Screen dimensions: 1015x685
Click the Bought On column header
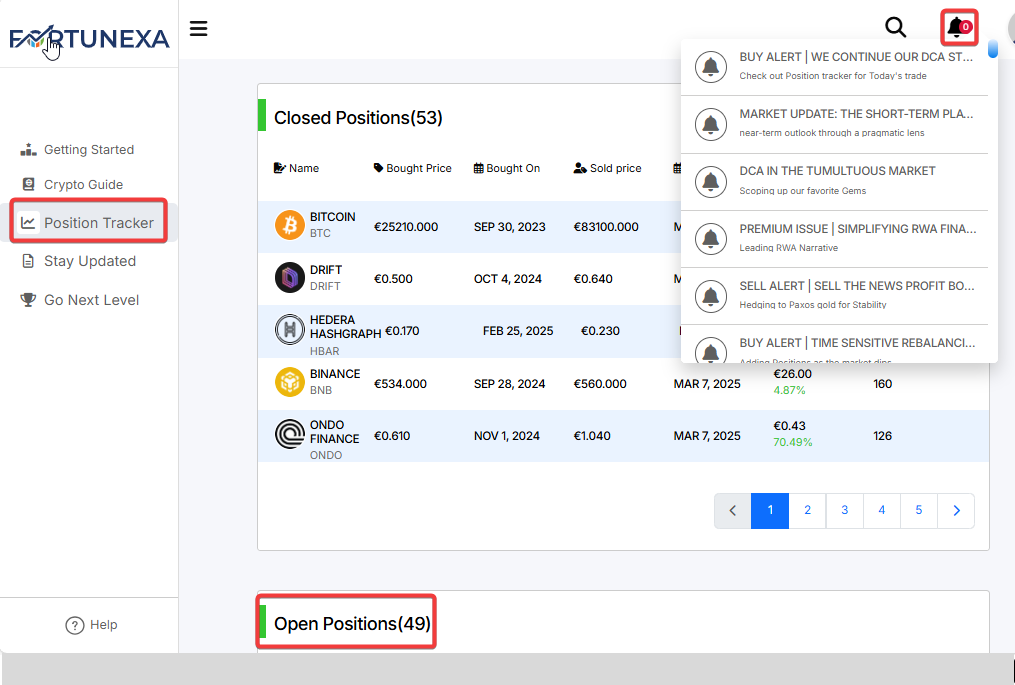pos(507,168)
